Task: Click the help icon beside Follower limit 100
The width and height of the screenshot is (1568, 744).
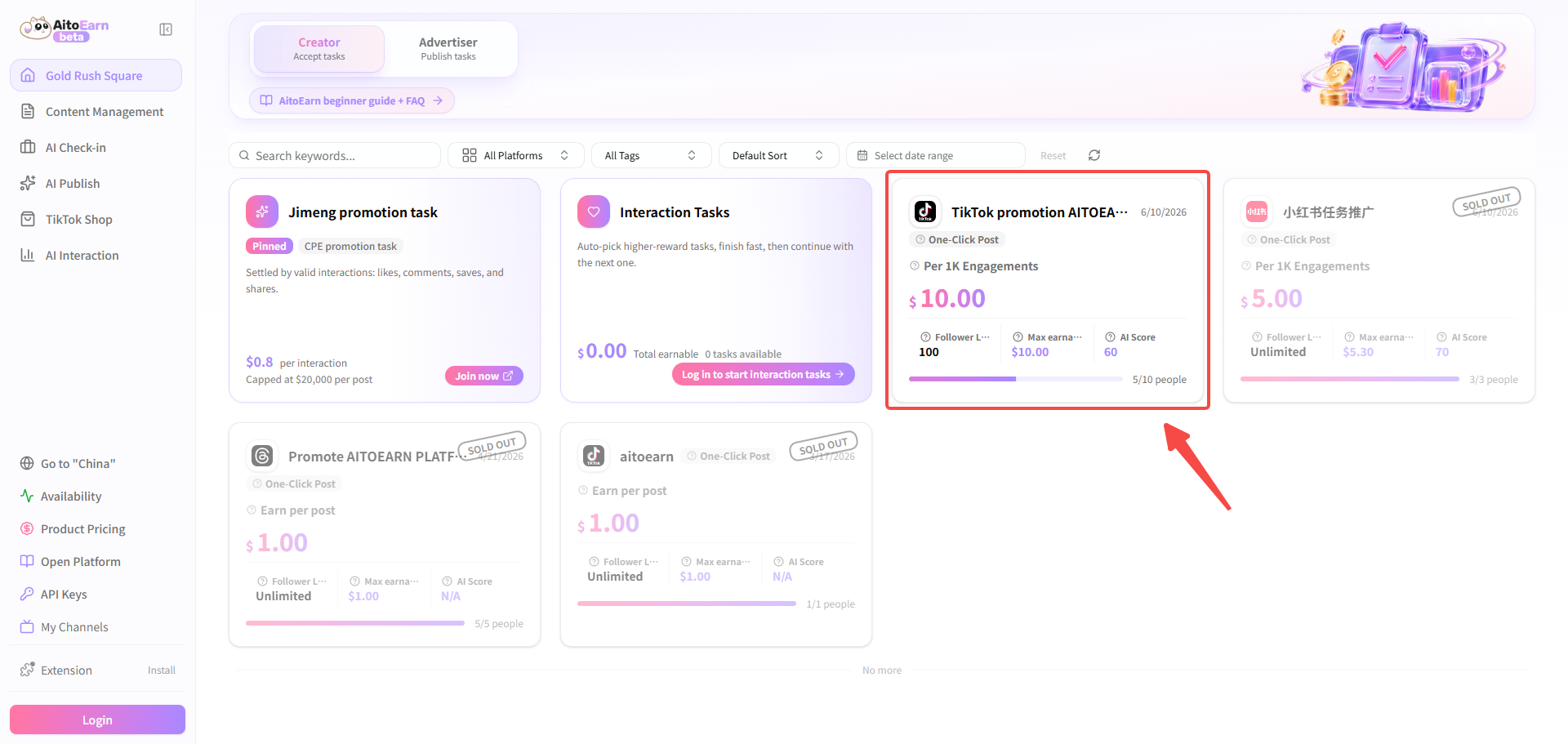Action: [x=925, y=336]
